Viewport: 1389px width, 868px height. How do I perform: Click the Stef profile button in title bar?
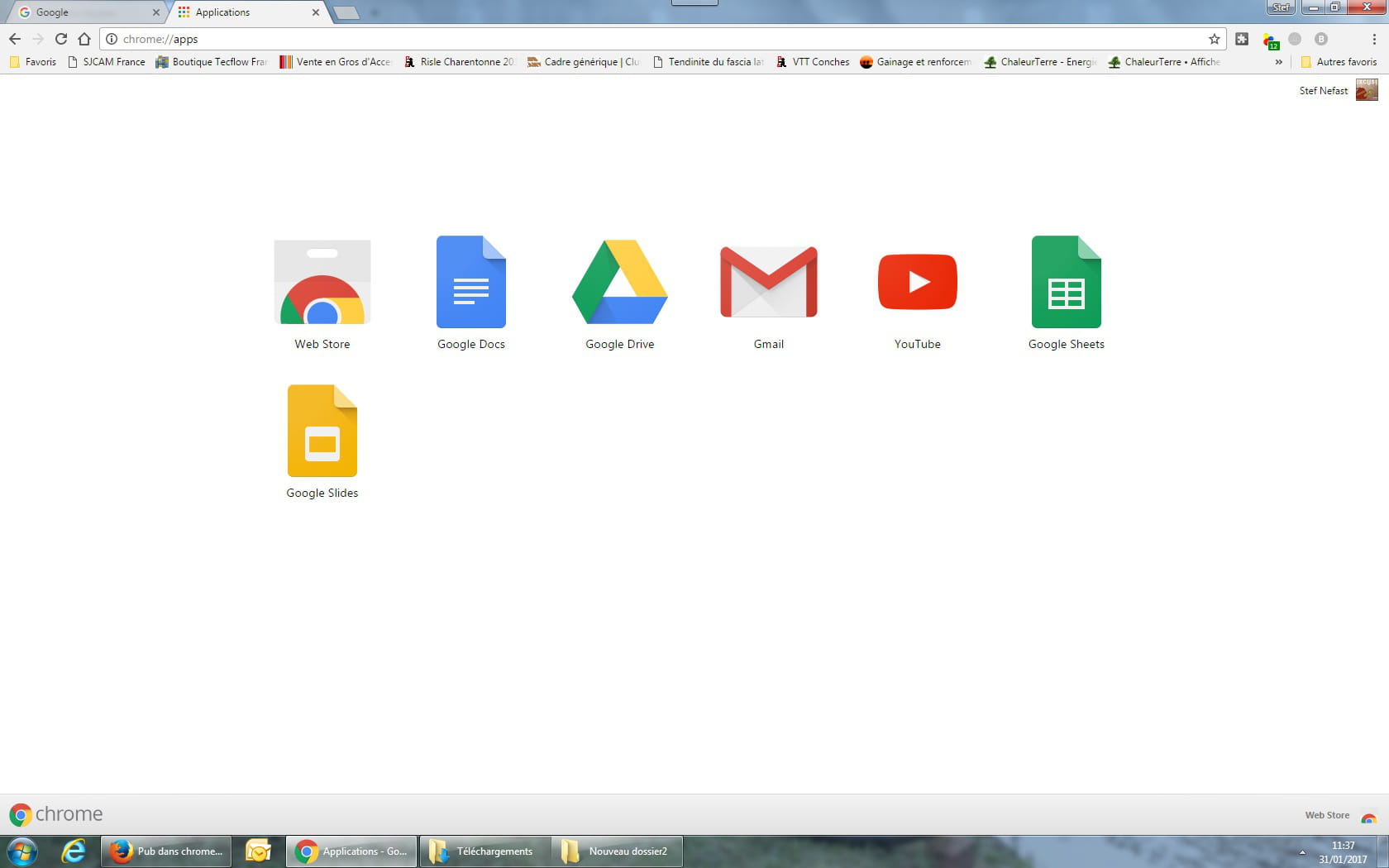[1281, 7]
